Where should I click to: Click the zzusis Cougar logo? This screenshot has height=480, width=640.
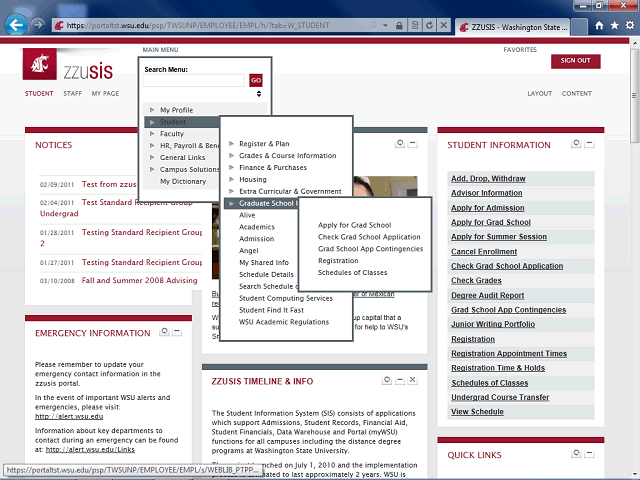tap(41, 67)
